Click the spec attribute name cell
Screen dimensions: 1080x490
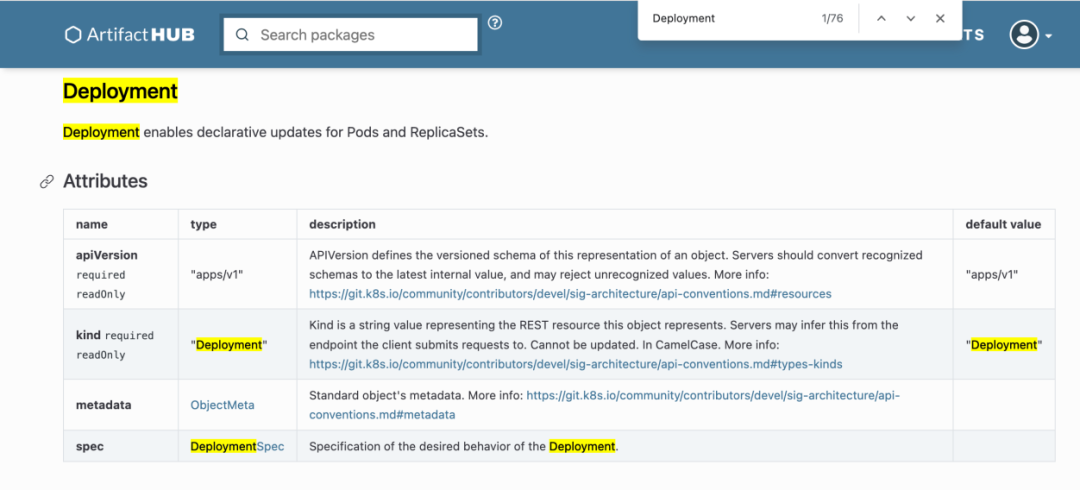[x=121, y=447]
